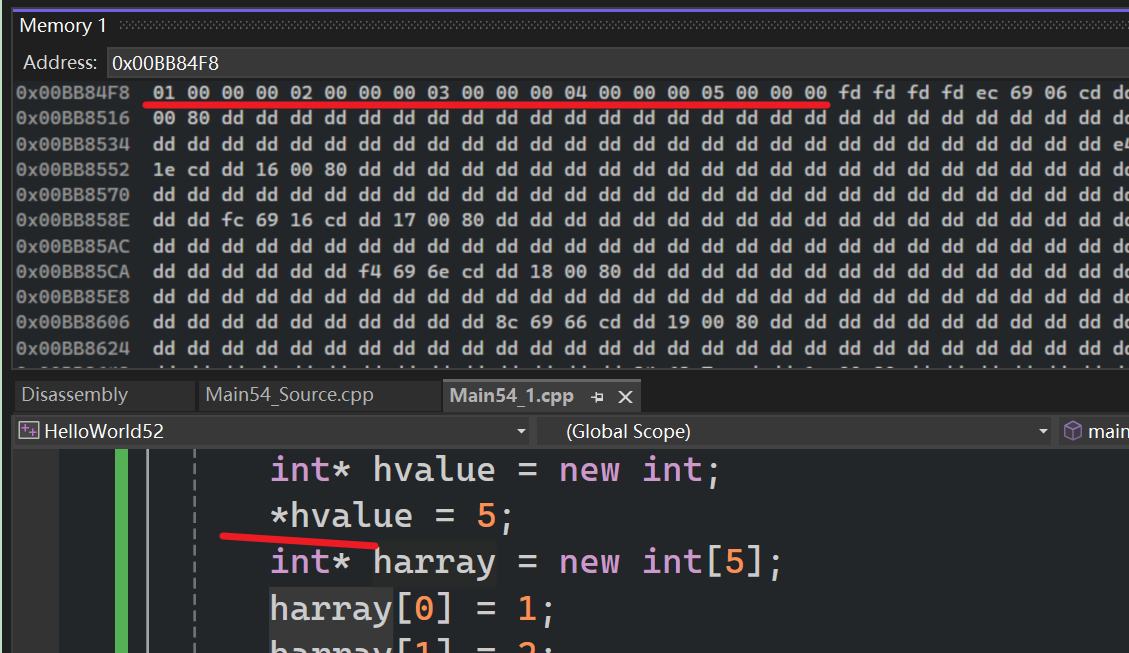The width and height of the screenshot is (1129, 653).
Task: Click on the harray[0] = 1 line
Action: coord(411,608)
